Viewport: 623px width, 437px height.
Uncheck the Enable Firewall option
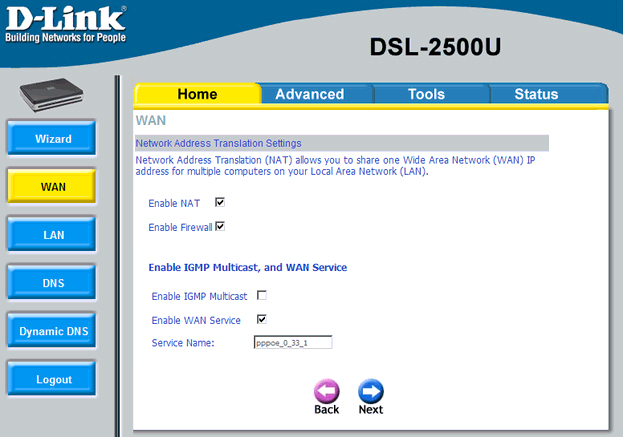[220, 227]
